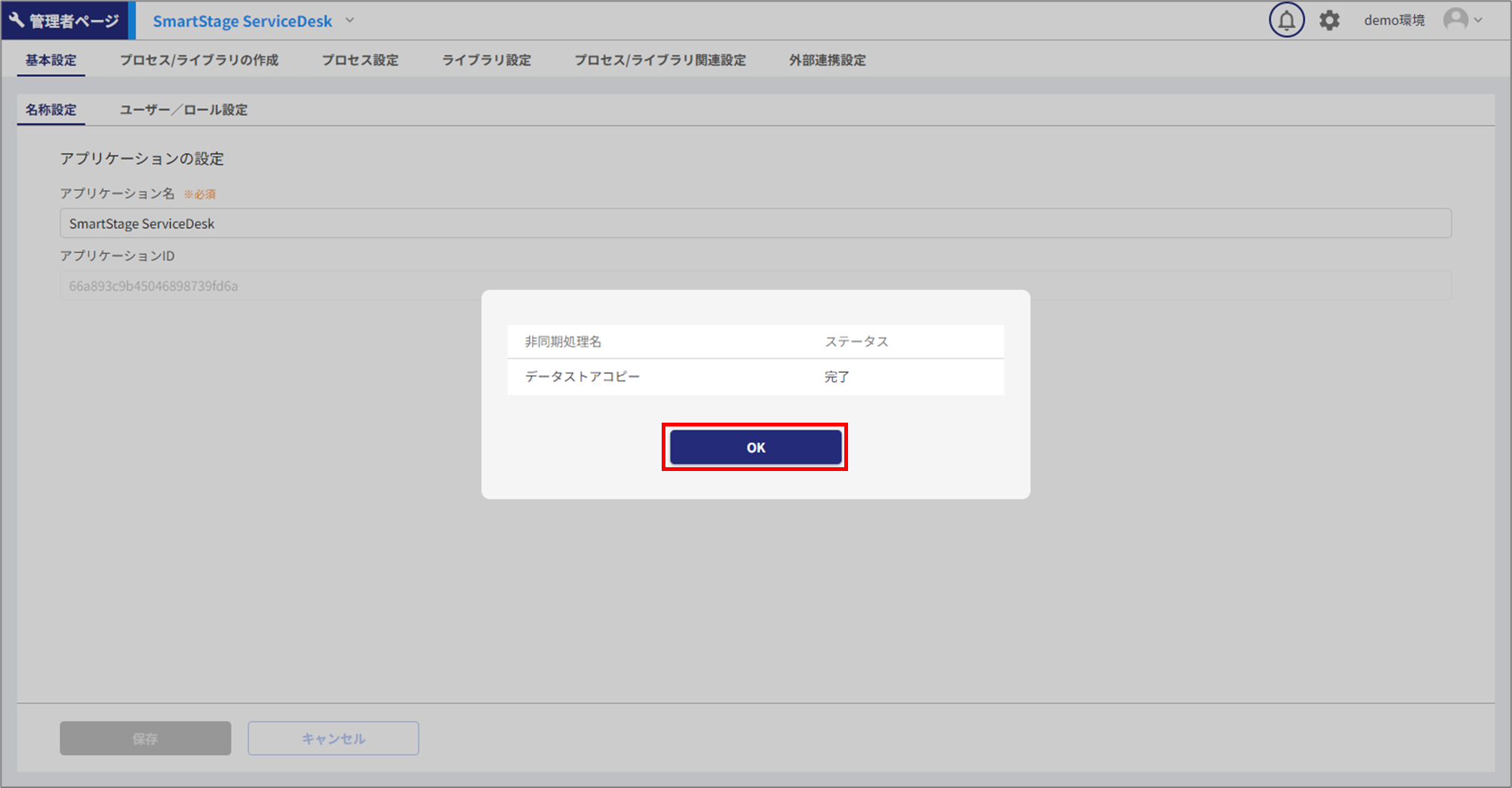Open the ユーザー／ロール設定 sub-tab
The height and width of the screenshot is (788, 1512).
(183, 110)
